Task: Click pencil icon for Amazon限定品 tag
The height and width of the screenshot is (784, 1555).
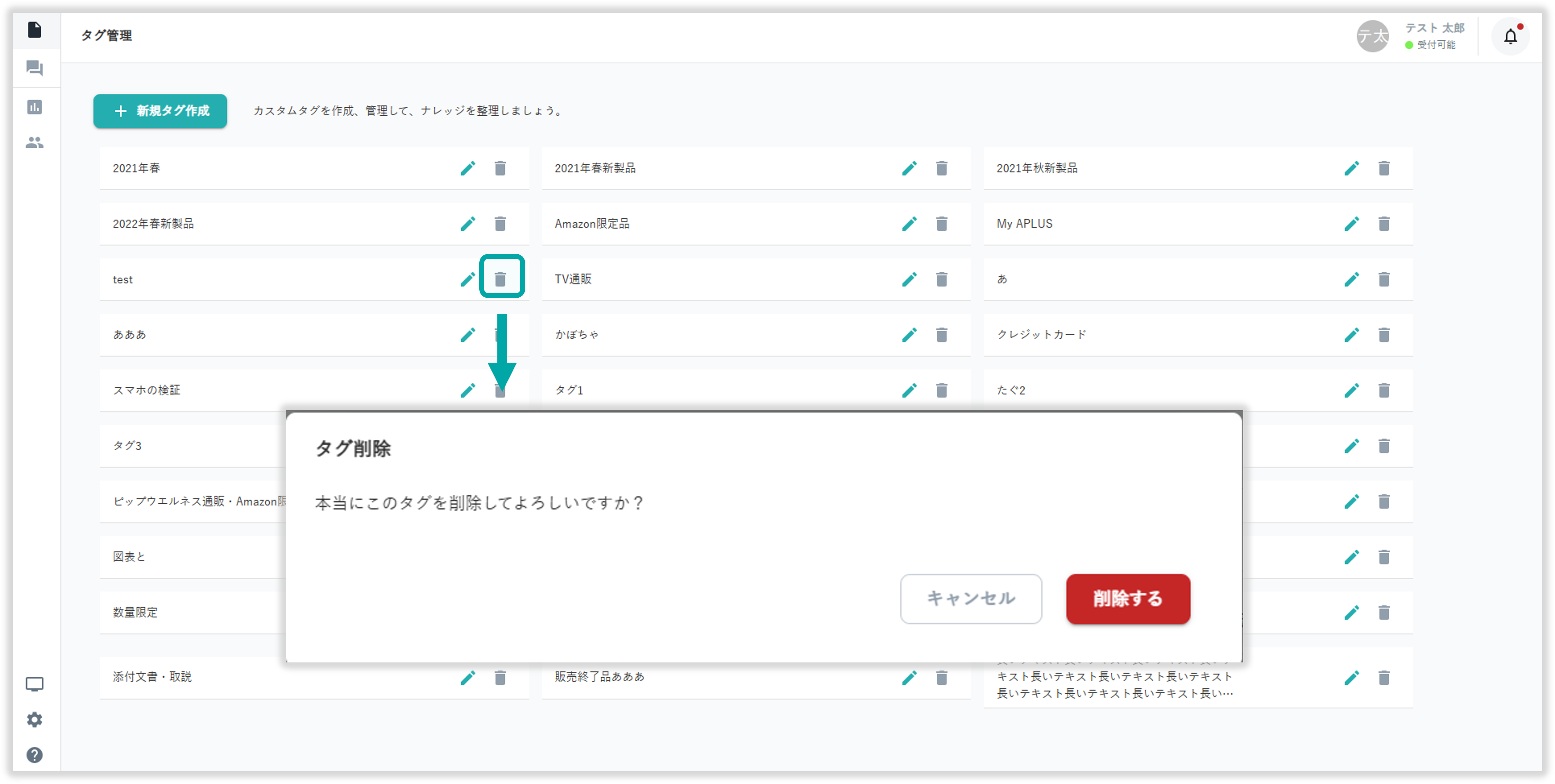Action: click(909, 224)
